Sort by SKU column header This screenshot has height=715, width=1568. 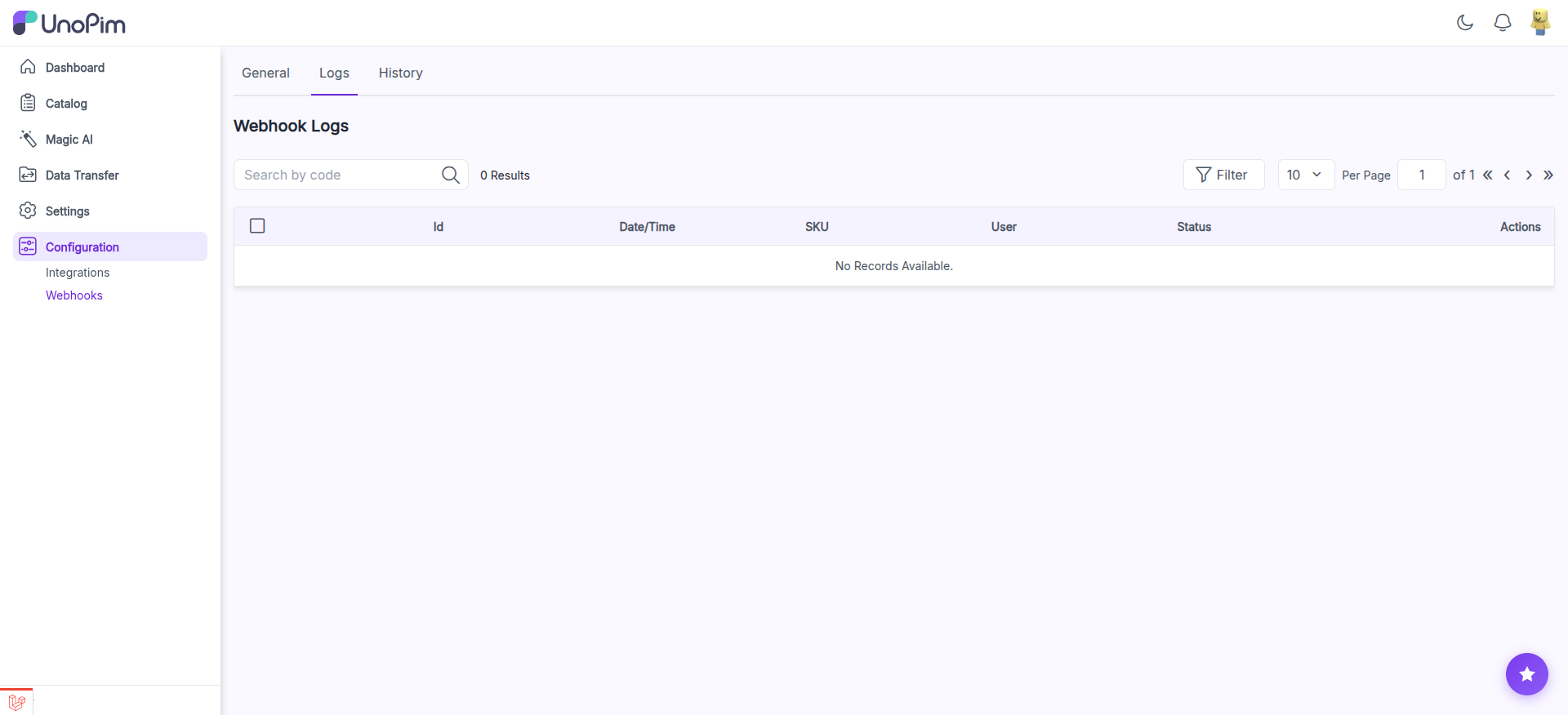[817, 227]
